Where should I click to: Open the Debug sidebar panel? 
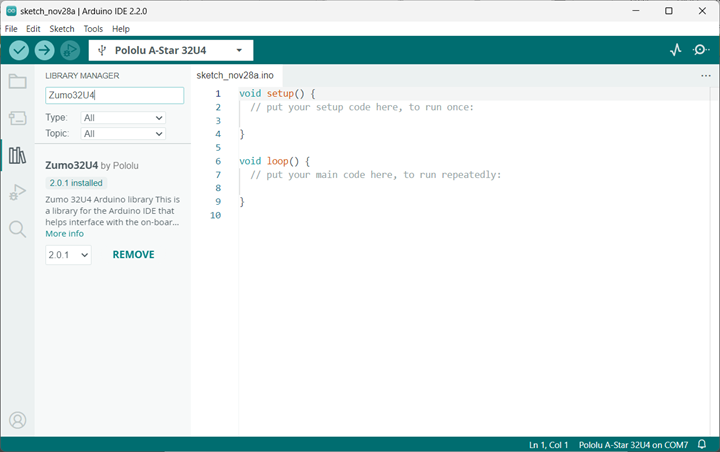[x=17, y=192]
